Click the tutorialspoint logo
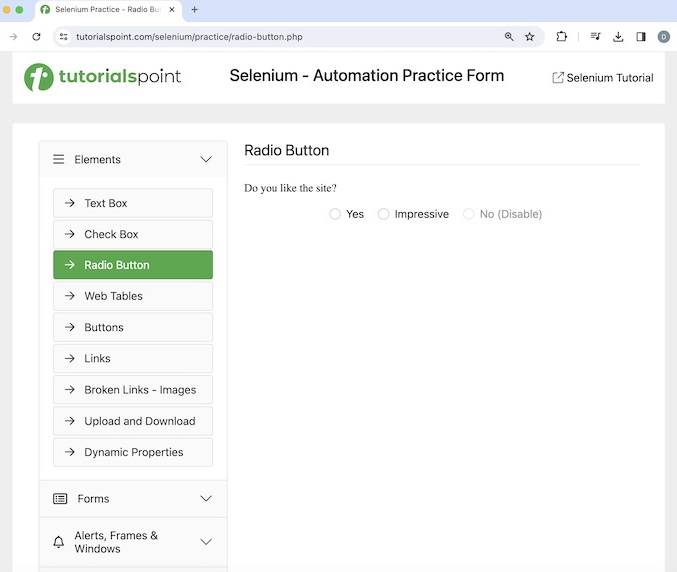 click(x=103, y=77)
